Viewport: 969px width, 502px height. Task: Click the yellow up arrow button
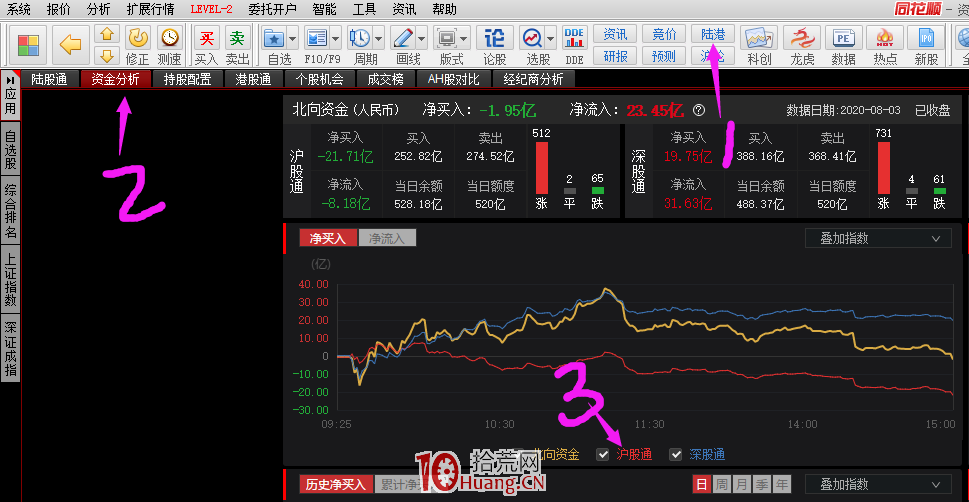(108, 35)
